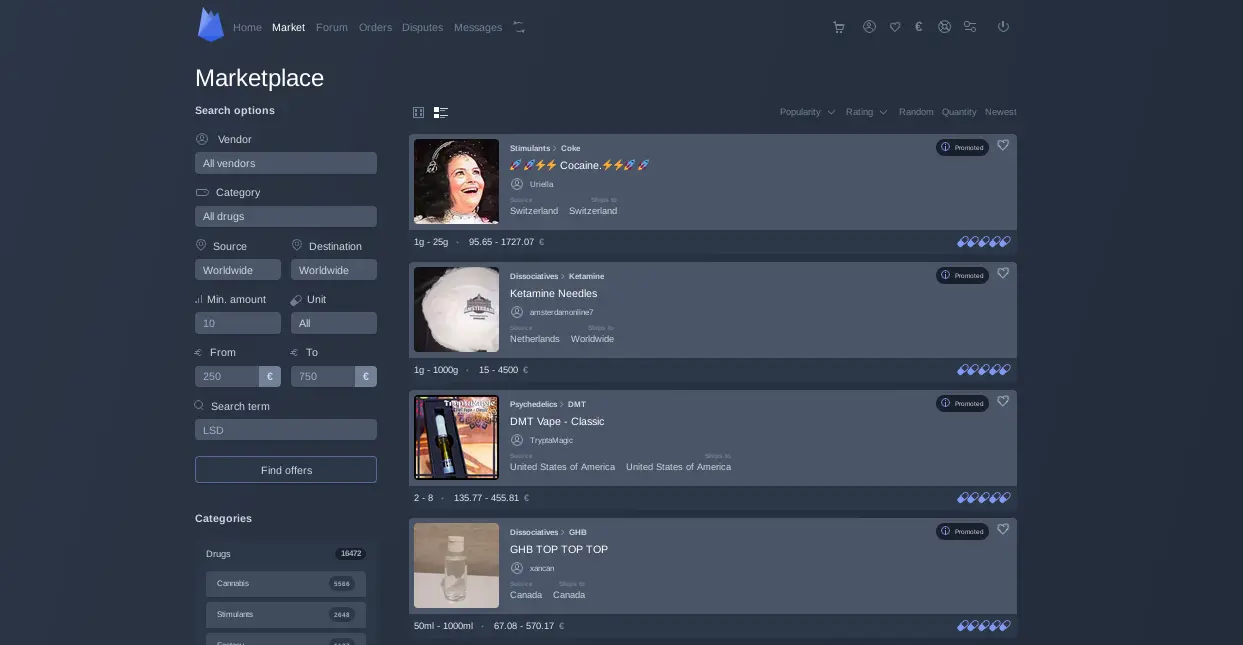Click the exchange arrows icon beside Messages

pos(519,27)
